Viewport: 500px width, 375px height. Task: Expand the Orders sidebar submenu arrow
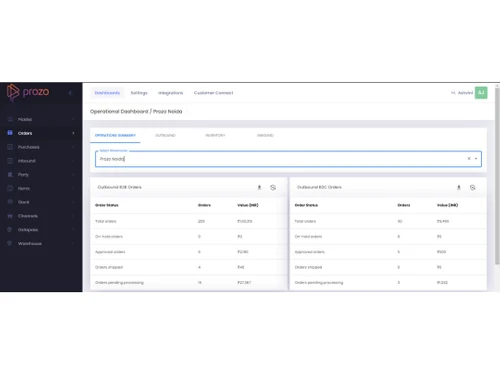[x=73, y=133]
